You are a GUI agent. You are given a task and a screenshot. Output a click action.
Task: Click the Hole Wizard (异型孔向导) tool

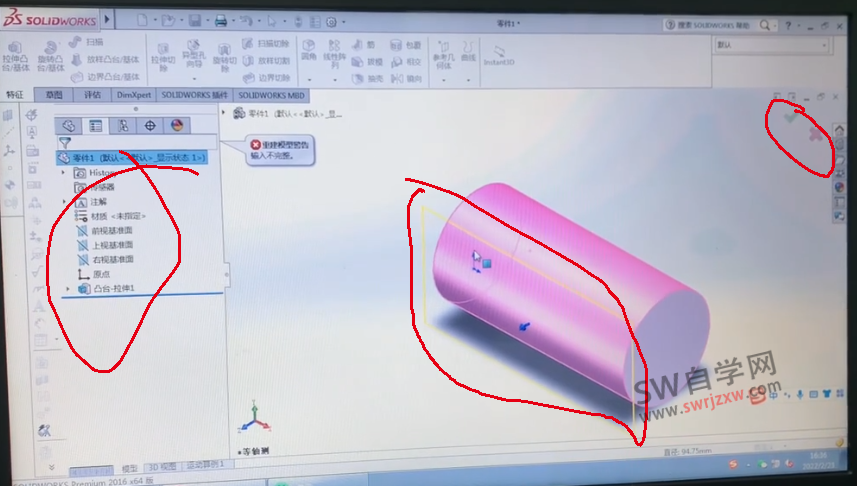[x=193, y=55]
